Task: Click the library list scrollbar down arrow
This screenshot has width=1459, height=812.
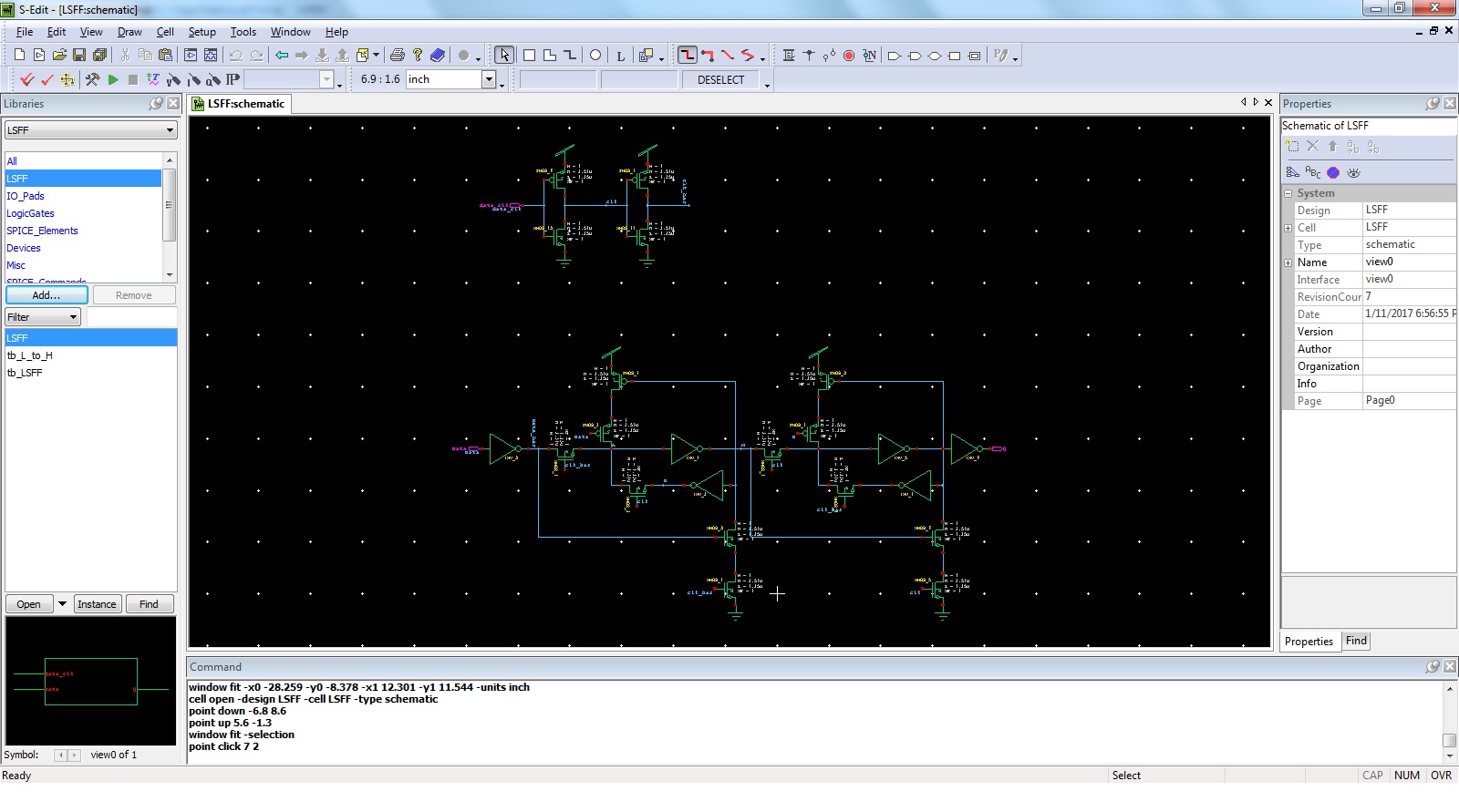Action: (x=169, y=274)
